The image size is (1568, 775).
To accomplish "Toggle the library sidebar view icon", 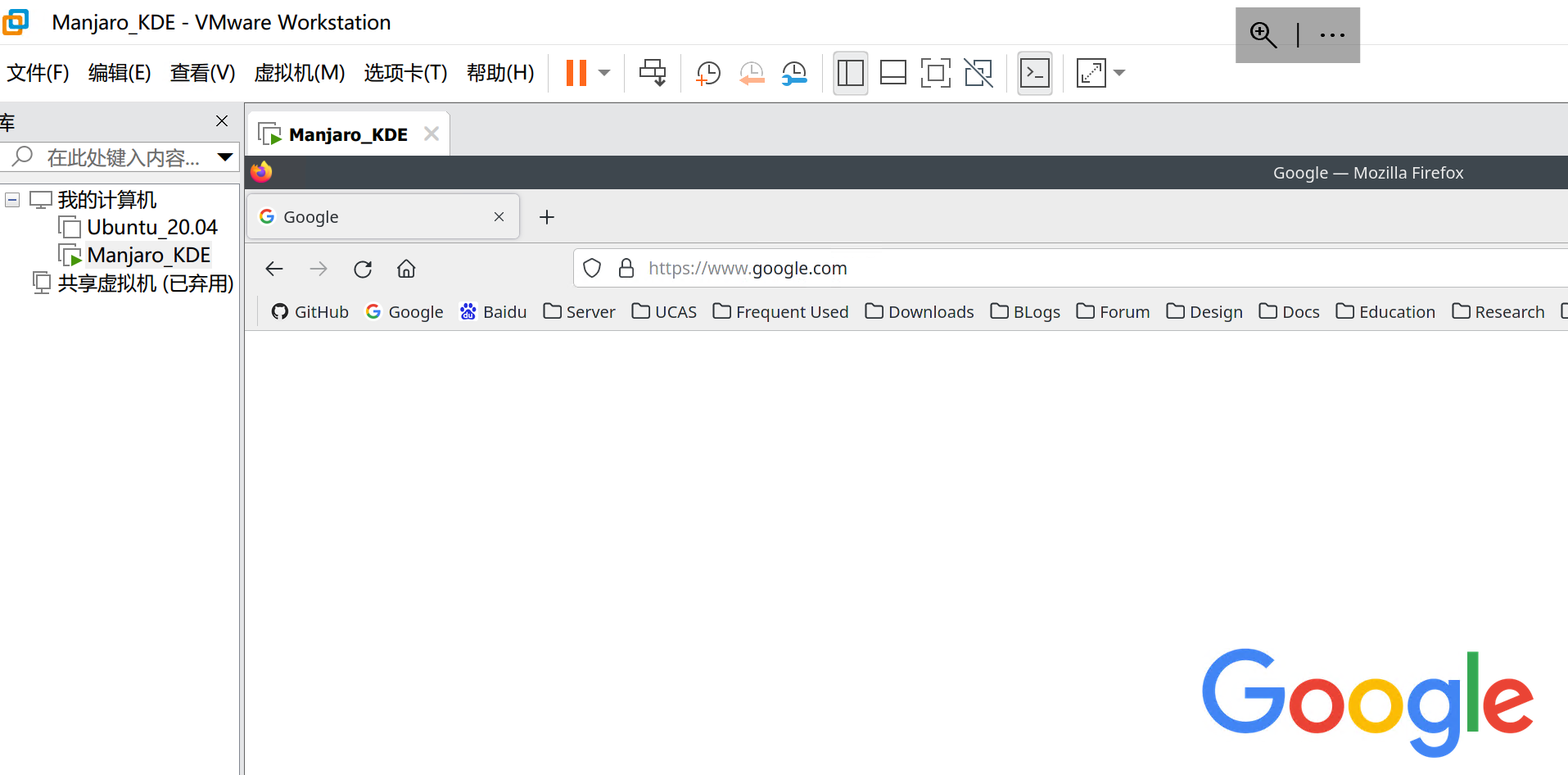I will (x=851, y=73).
